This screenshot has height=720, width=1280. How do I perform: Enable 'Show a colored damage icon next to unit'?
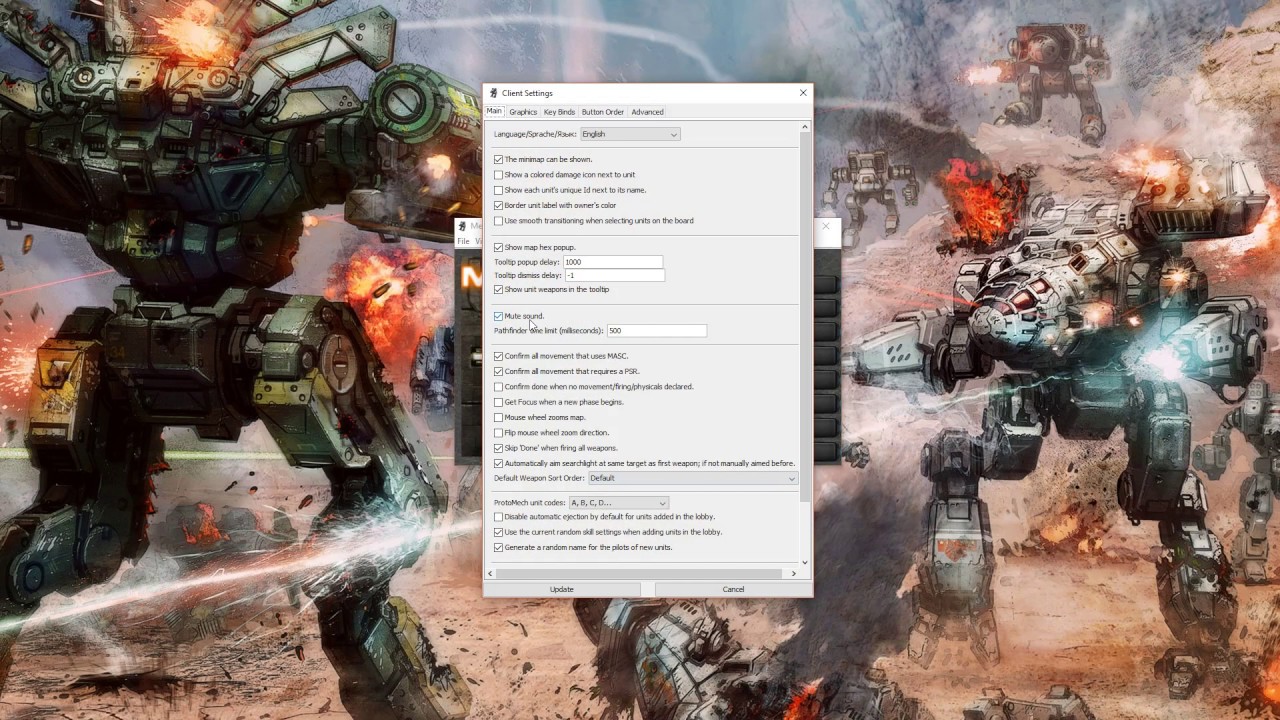click(499, 175)
